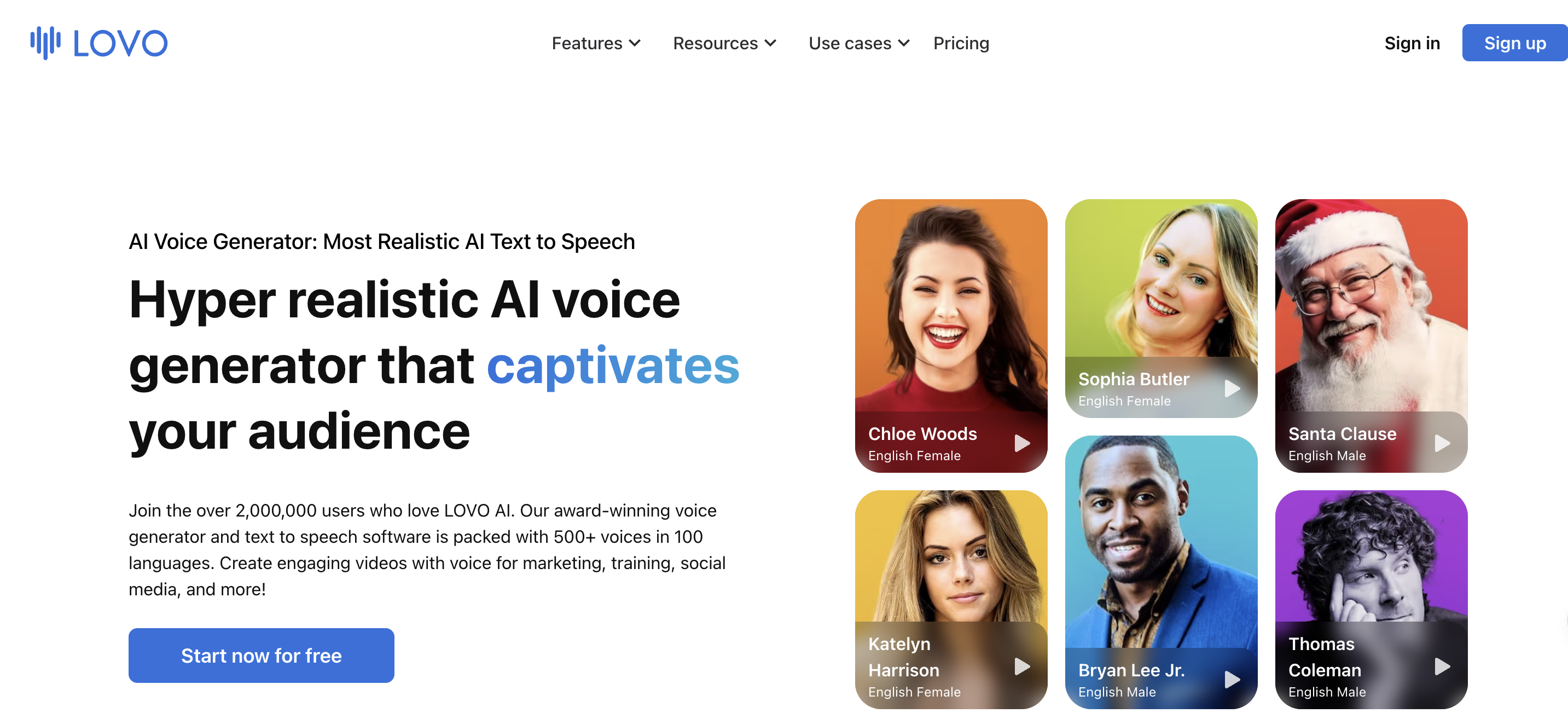Expand the Use Cases dropdown menu
Screen dimensions: 1568x719
tap(858, 43)
